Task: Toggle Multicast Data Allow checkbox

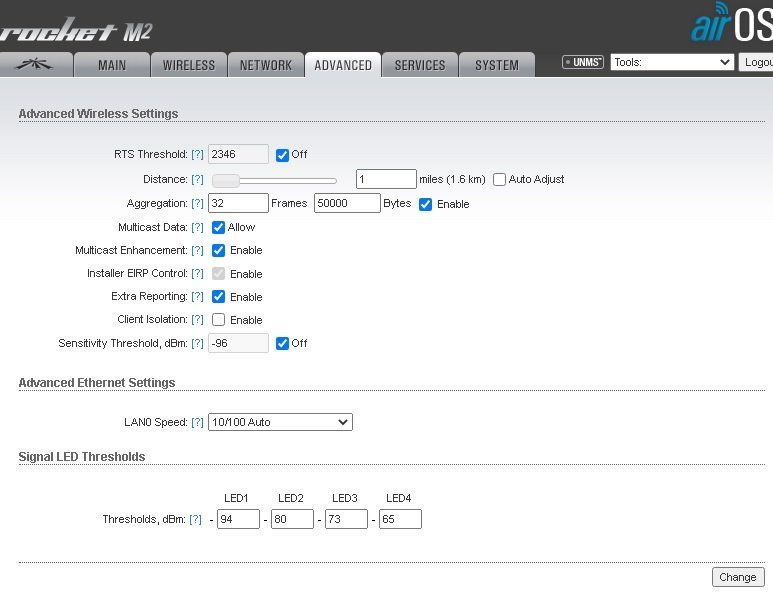Action: [x=218, y=227]
